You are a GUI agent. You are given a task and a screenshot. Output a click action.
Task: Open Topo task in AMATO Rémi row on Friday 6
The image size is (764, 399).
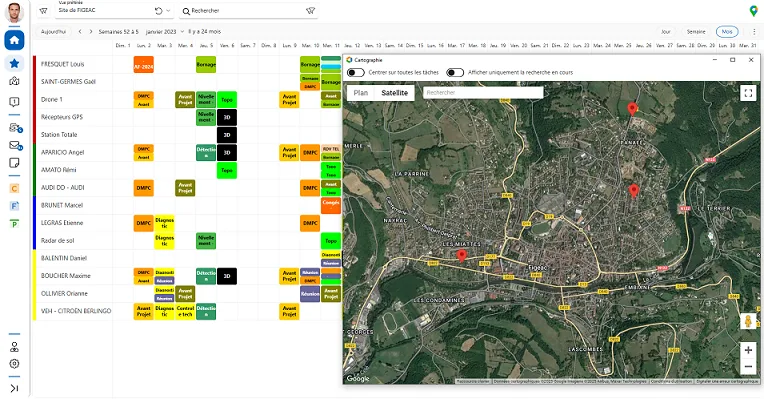click(227, 171)
